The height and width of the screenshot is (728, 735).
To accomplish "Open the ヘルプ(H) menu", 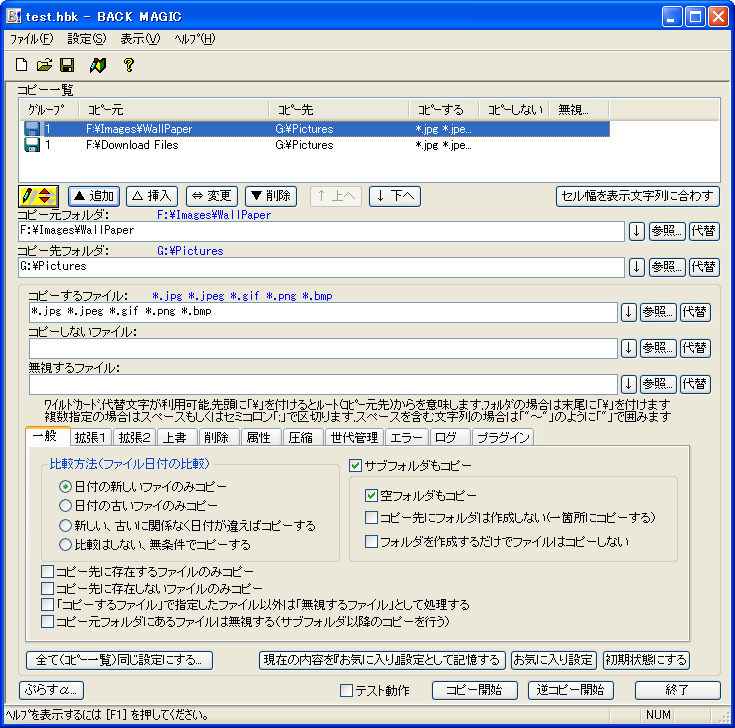I will 195,39.
